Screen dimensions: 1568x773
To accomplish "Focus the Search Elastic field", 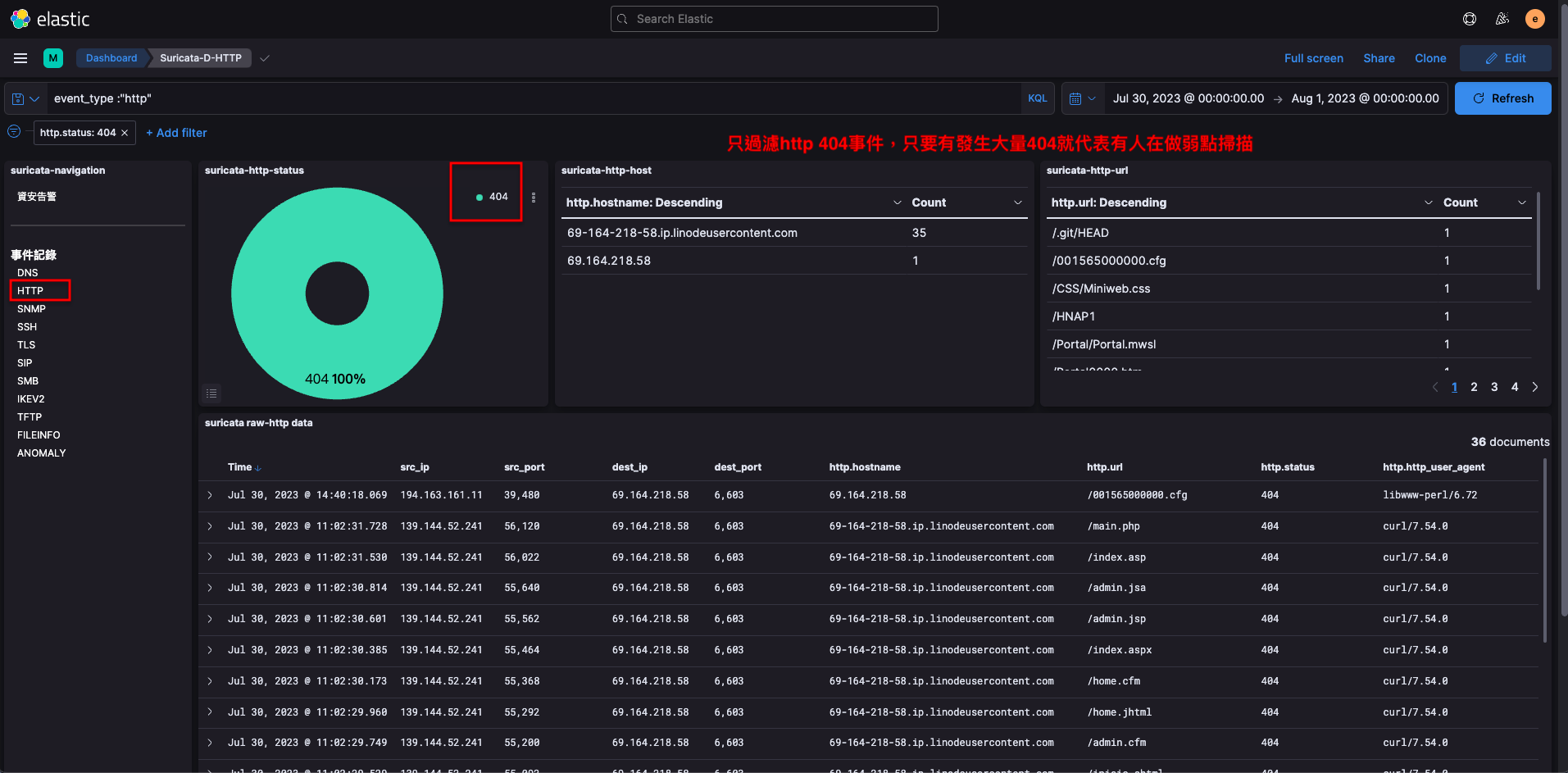I will coord(775,19).
